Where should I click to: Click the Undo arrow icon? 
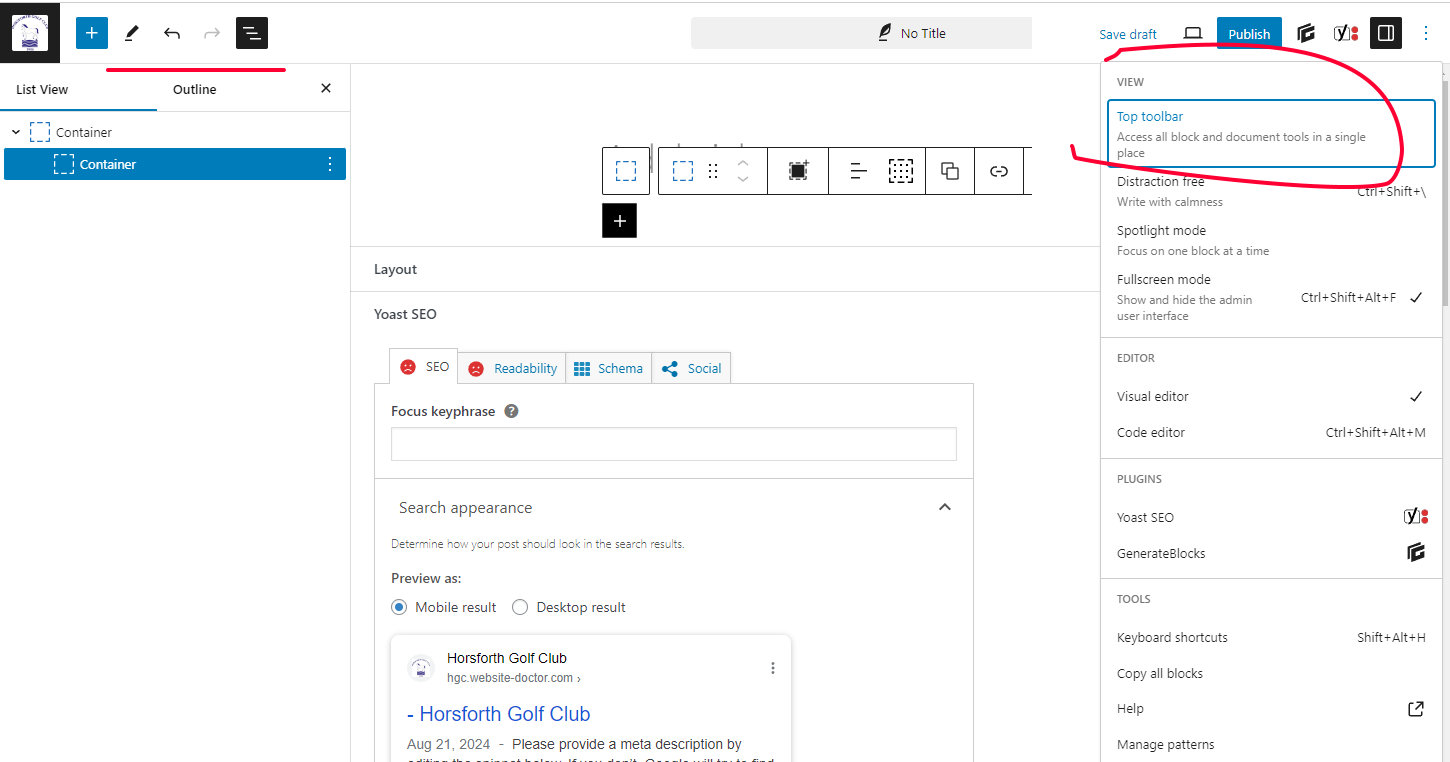click(172, 33)
